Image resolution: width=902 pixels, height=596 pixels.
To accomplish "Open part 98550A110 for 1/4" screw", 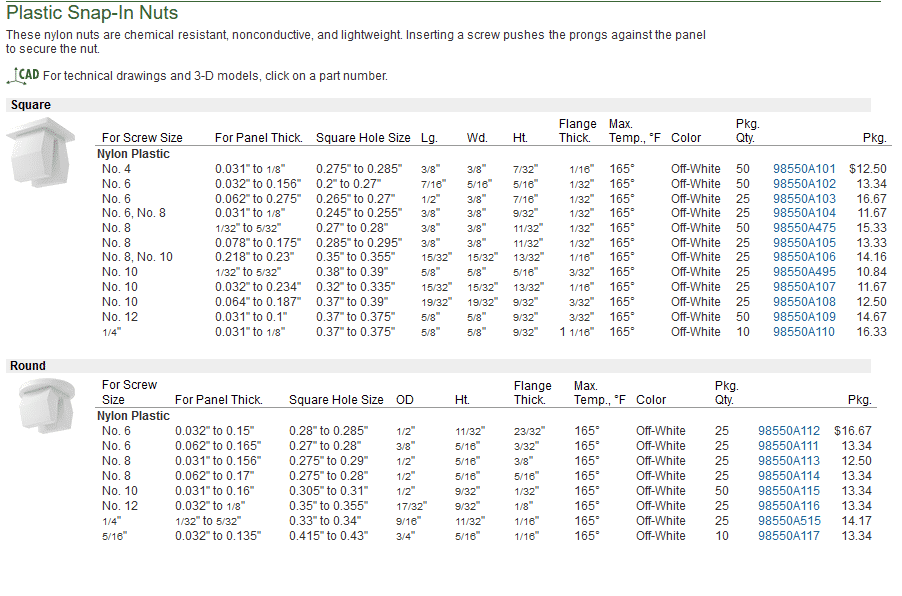I will tap(803, 331).
